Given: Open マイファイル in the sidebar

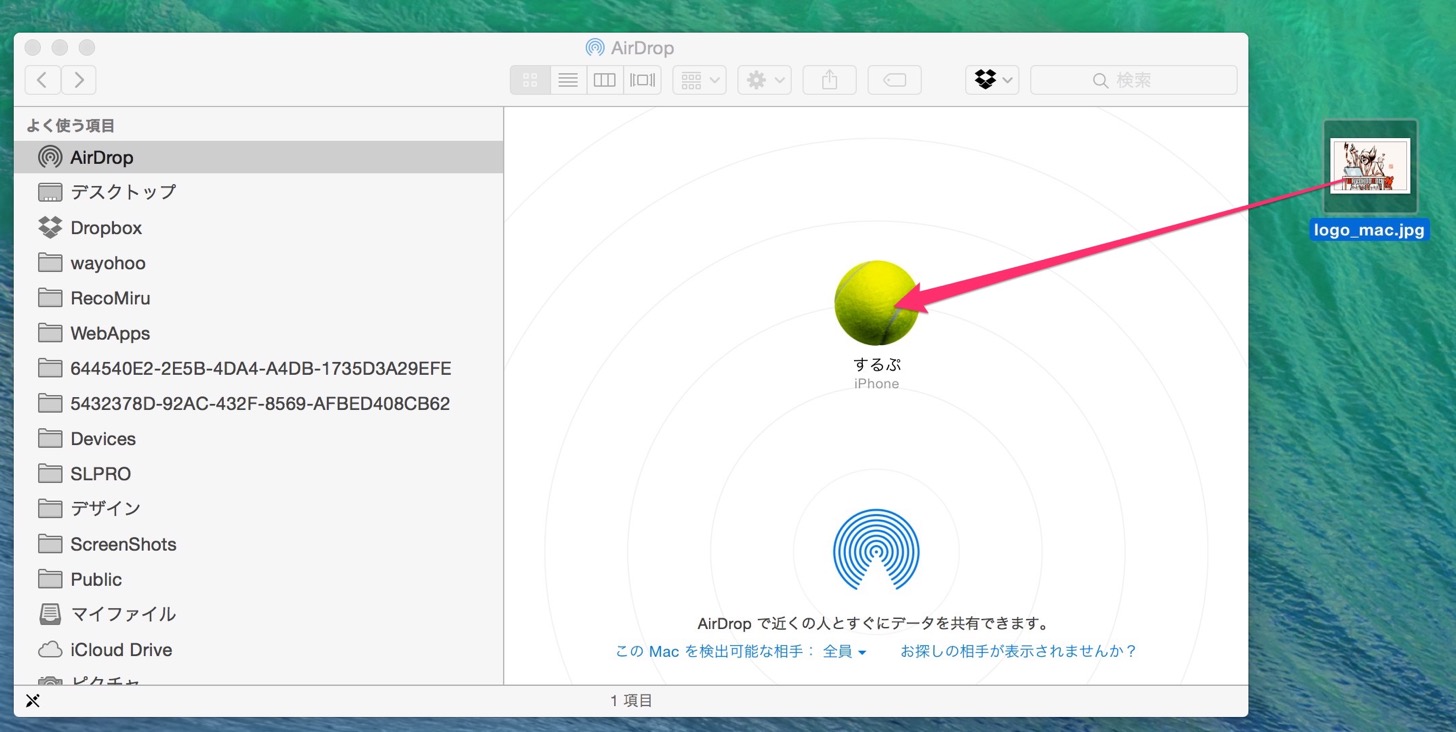Looking at the screenshot, I should (258, 614).
